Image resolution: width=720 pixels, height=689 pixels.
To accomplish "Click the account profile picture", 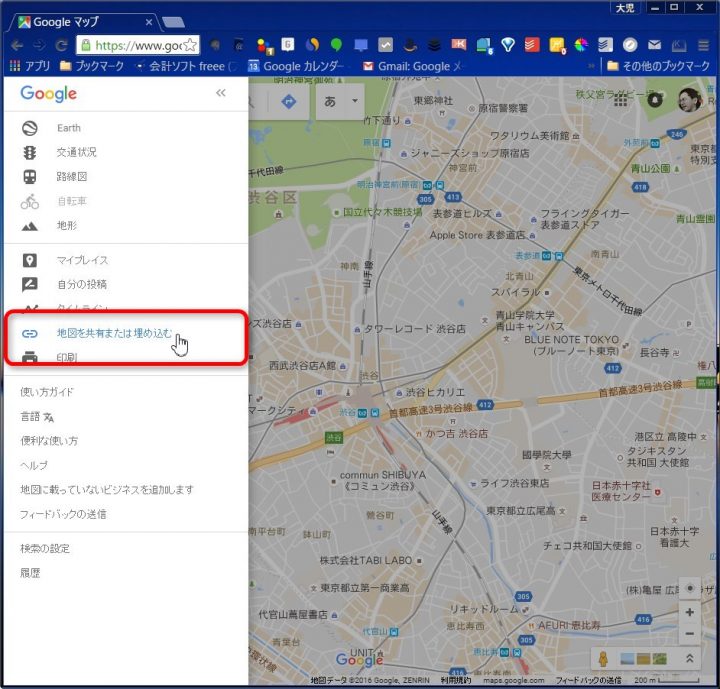I will pyautogui.click(x=690, y=100).
